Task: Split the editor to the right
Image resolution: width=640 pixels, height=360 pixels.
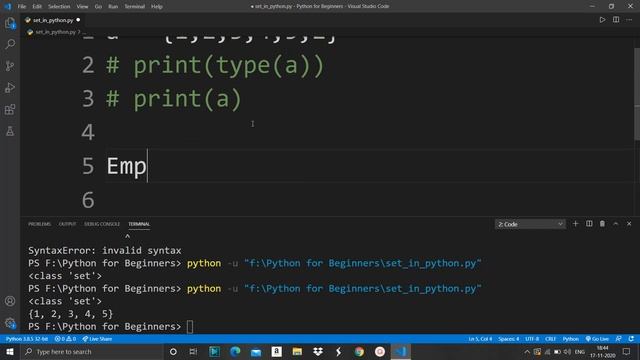Action: (616, 20)
